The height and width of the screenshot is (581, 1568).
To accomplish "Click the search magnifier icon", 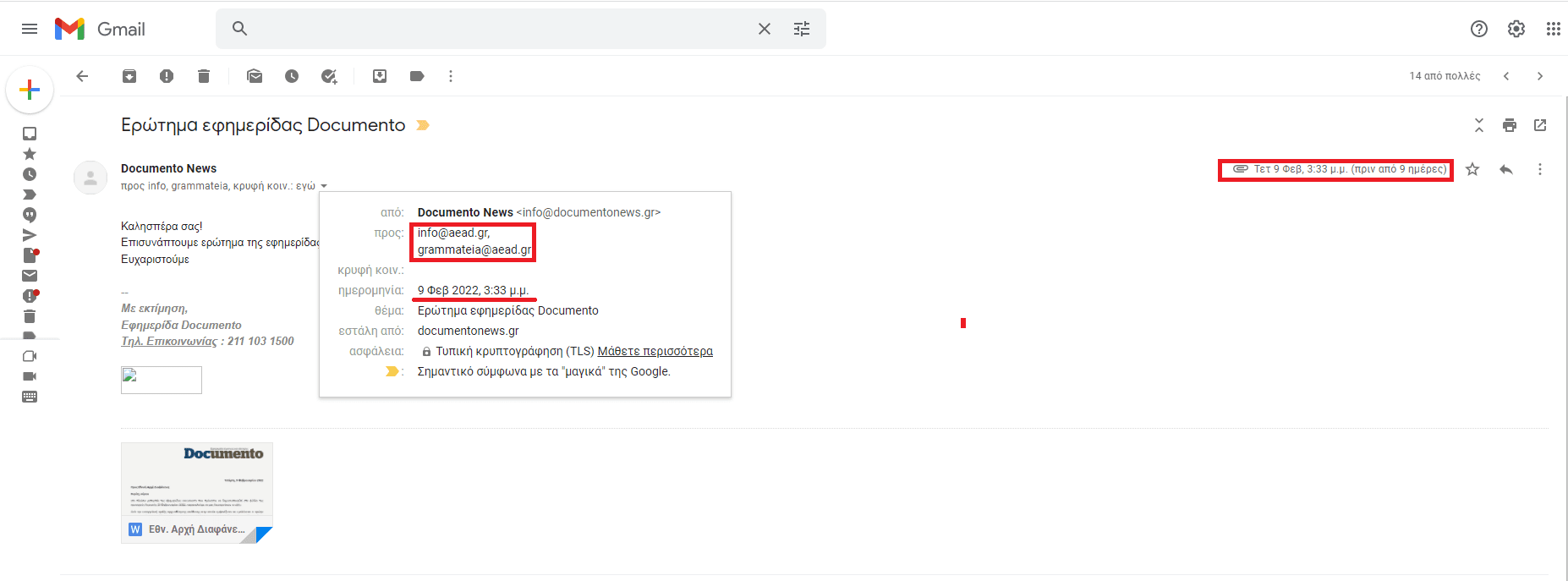I will click(x=240, y=29).
